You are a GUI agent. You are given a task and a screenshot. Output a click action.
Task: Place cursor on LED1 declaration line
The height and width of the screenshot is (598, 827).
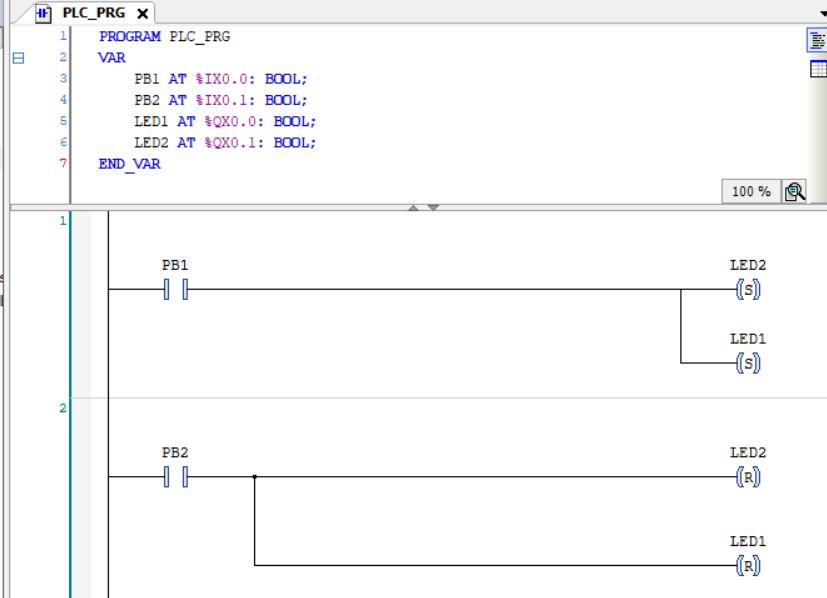click(x=224, y=121)
